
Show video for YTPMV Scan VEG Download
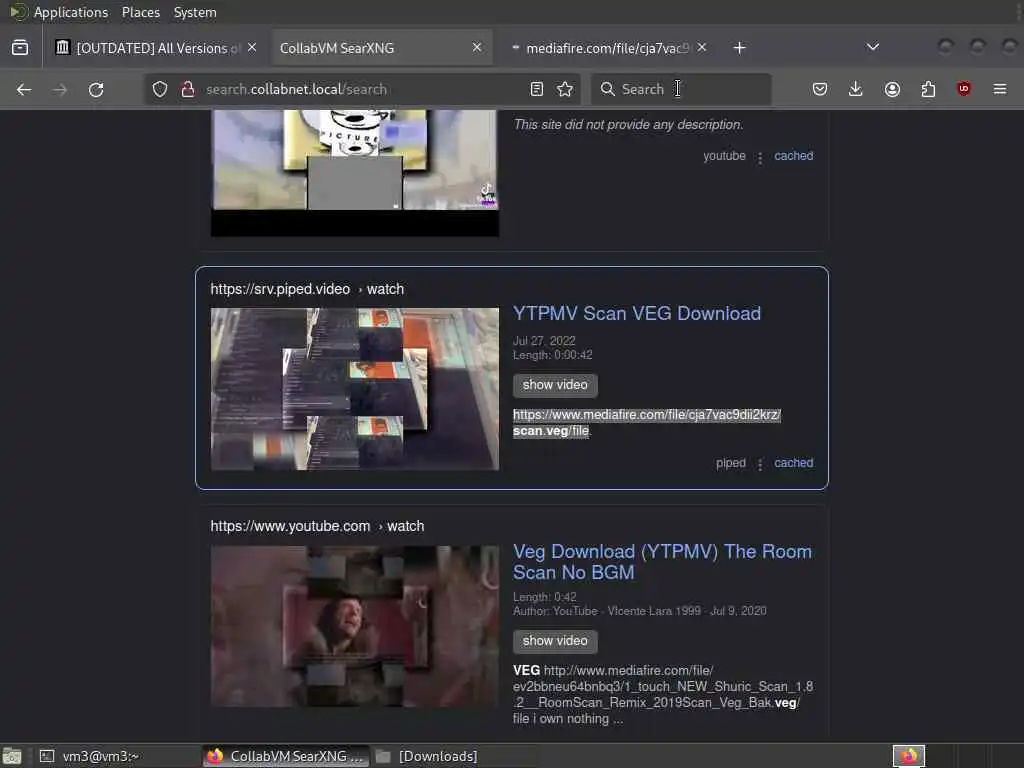(x=555, y=385)
